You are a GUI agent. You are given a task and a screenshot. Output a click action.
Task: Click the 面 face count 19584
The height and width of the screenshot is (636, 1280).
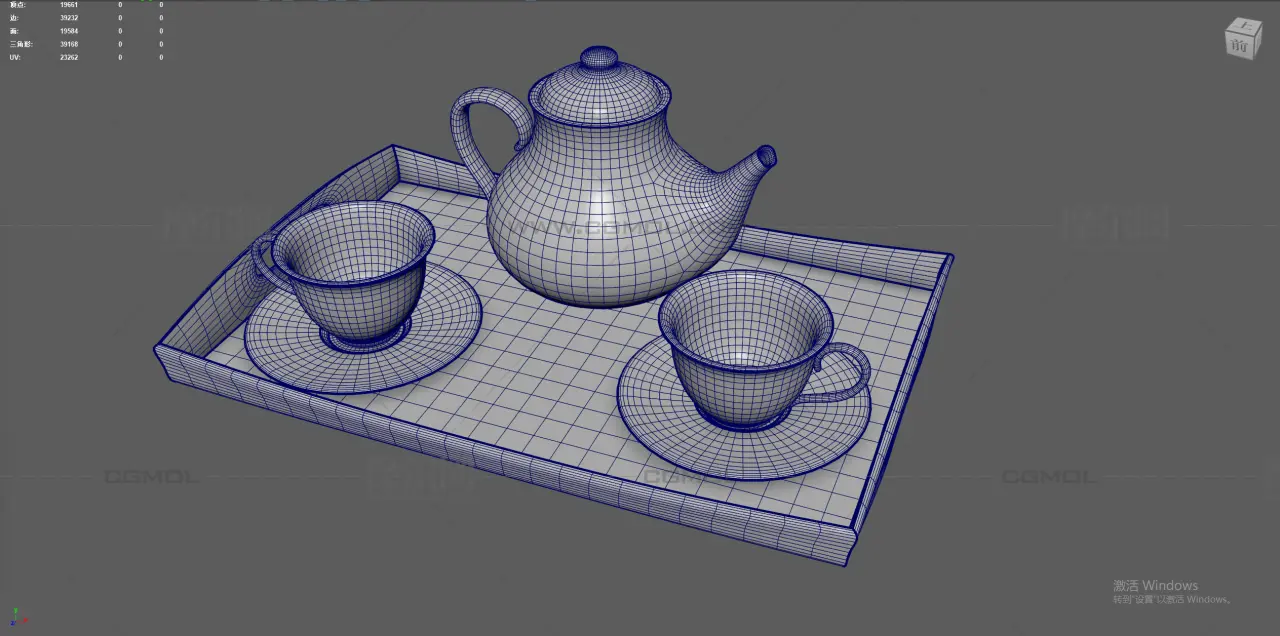pyautogui.click(x=69, y=31)
